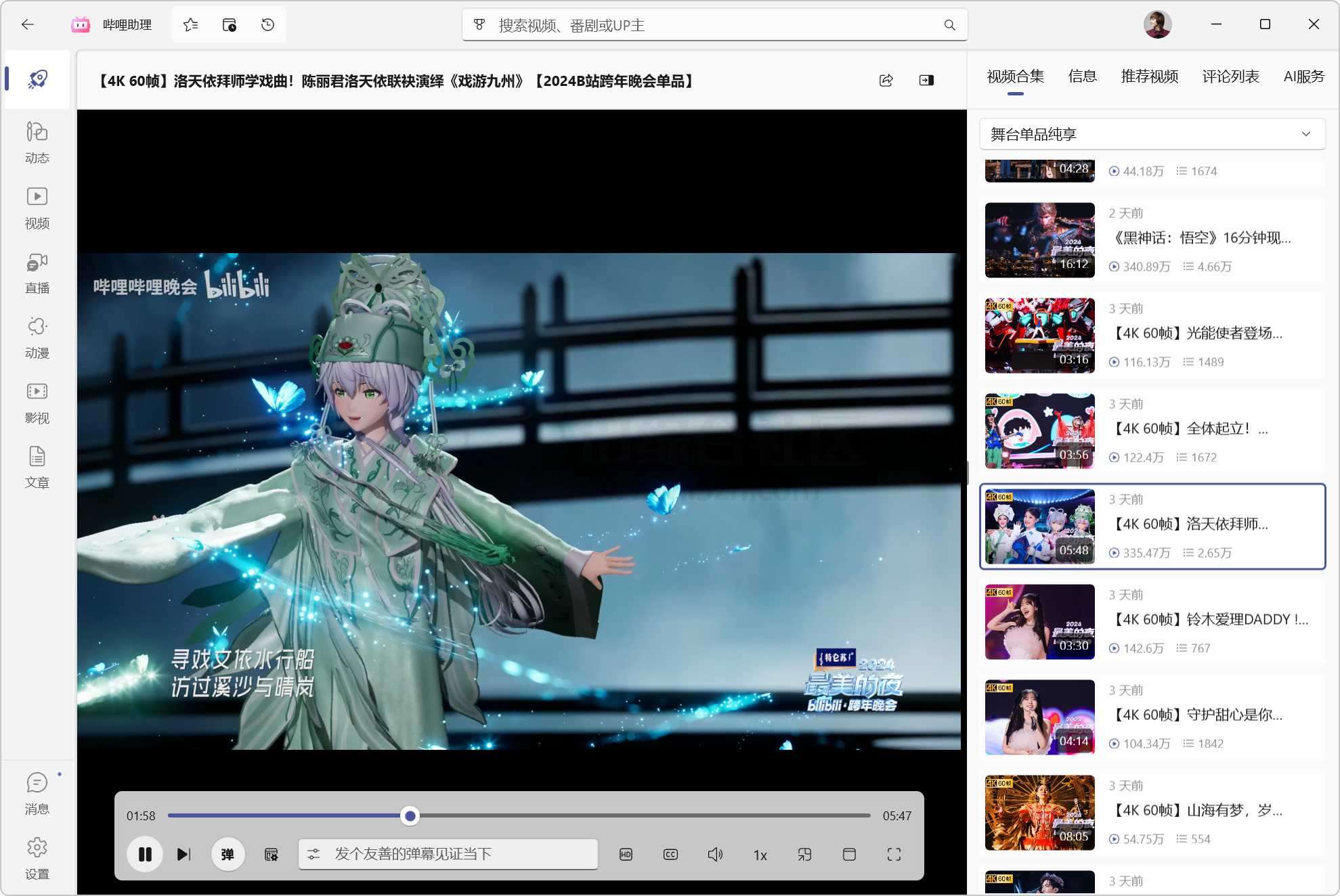Pause the video playback
Screen dimensions: 1340x896
pyautogui.click(x=145, y=854)
